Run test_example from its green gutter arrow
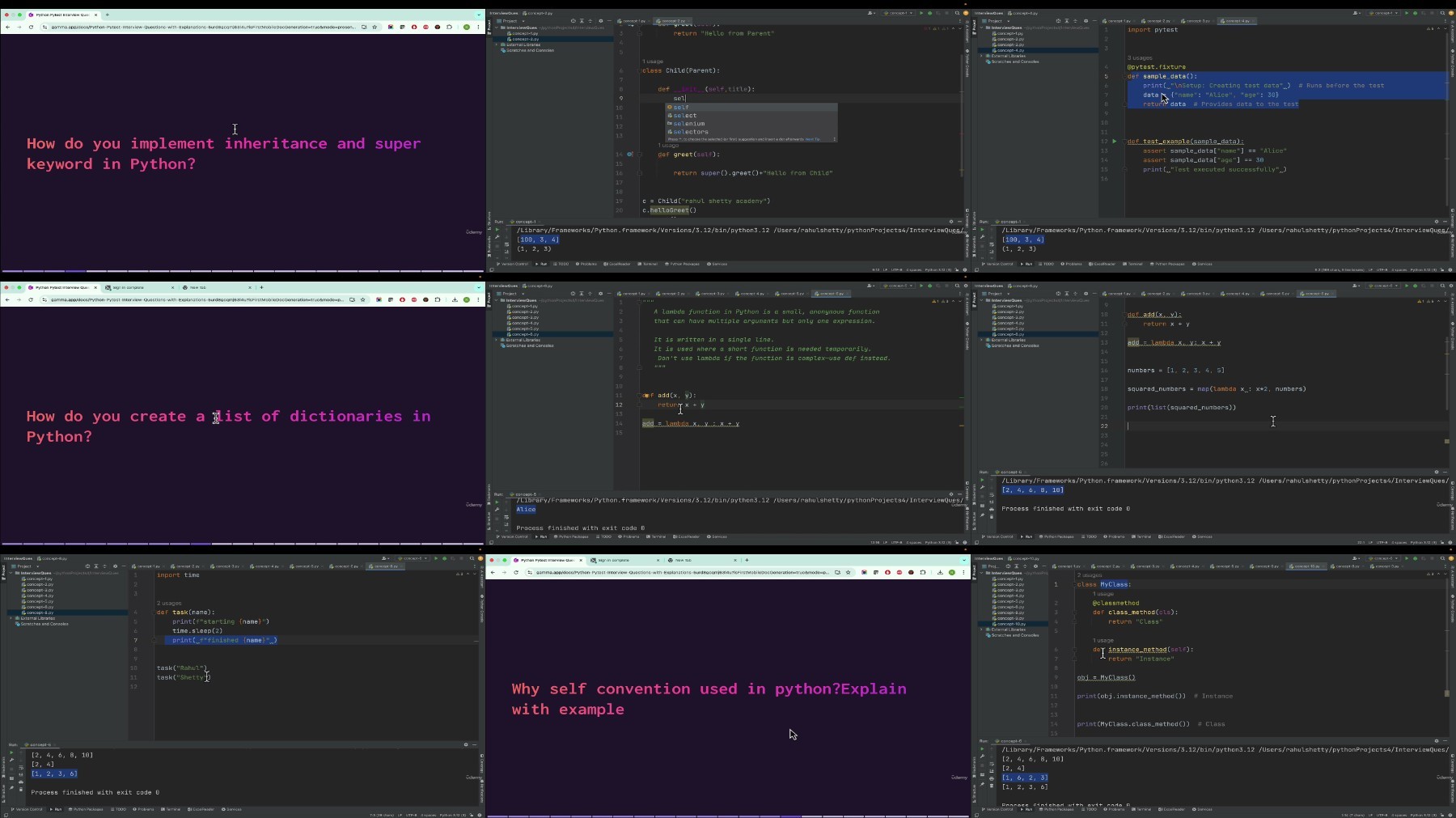Viewport: 1456px width, 818px height. 1114,142
